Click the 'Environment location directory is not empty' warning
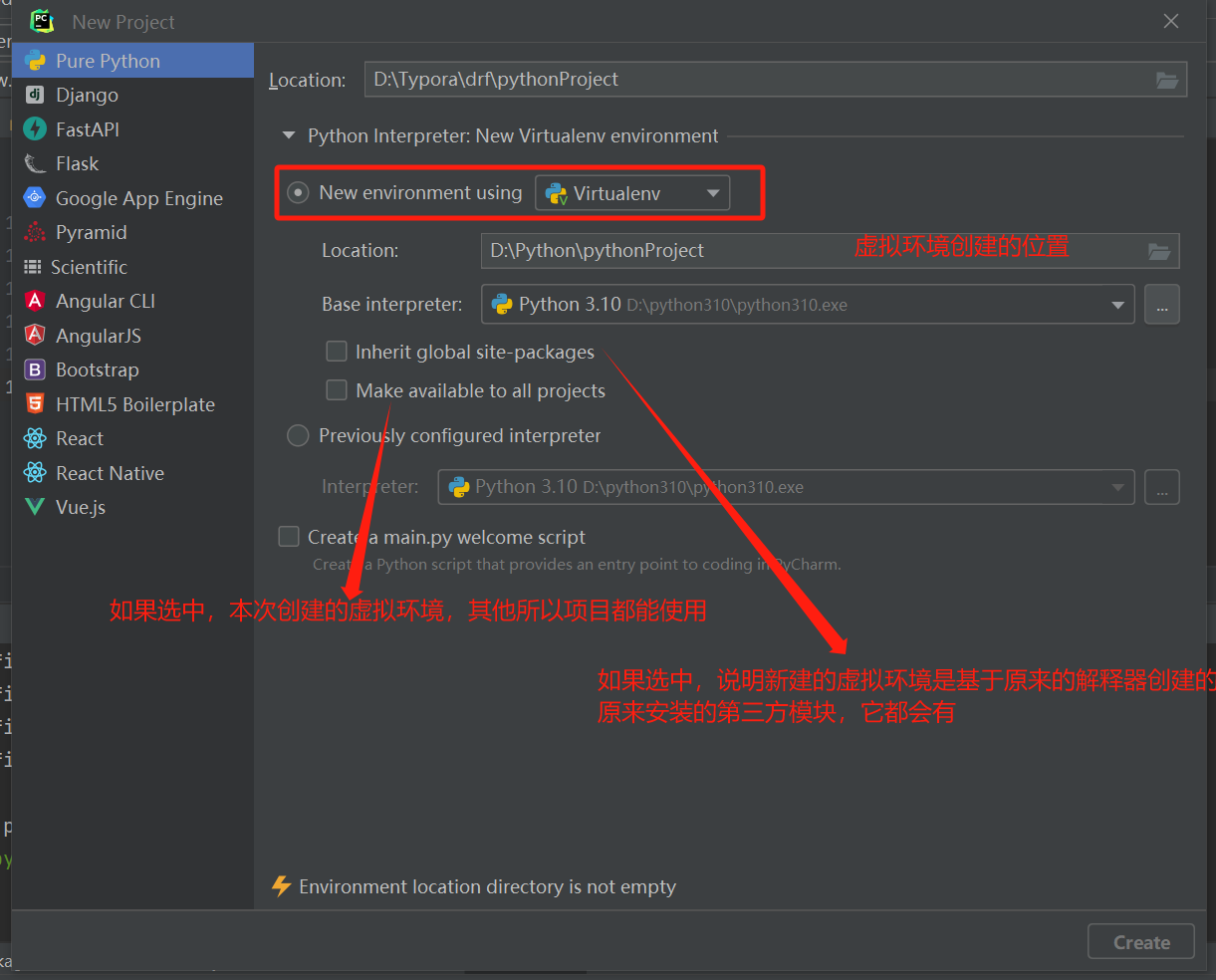This screenshot has height=980, width=1216. pos(487,886)
